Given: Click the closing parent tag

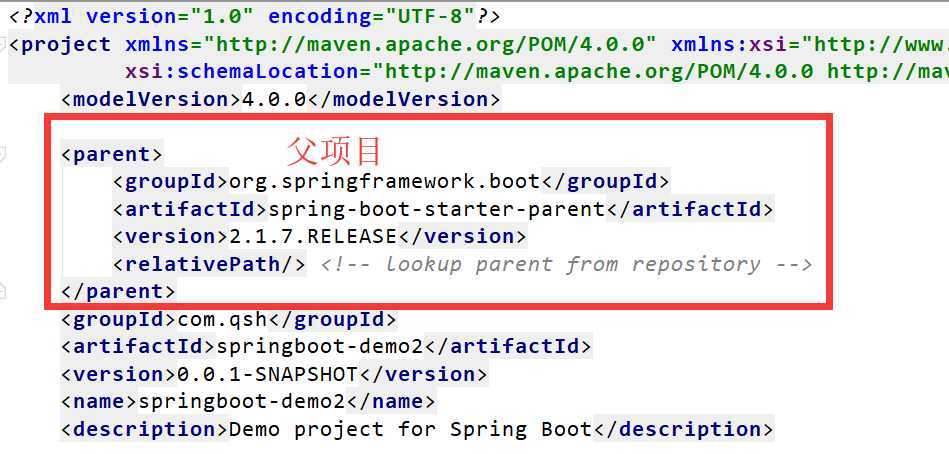Looking at the screenshot, I should point(118,291).
